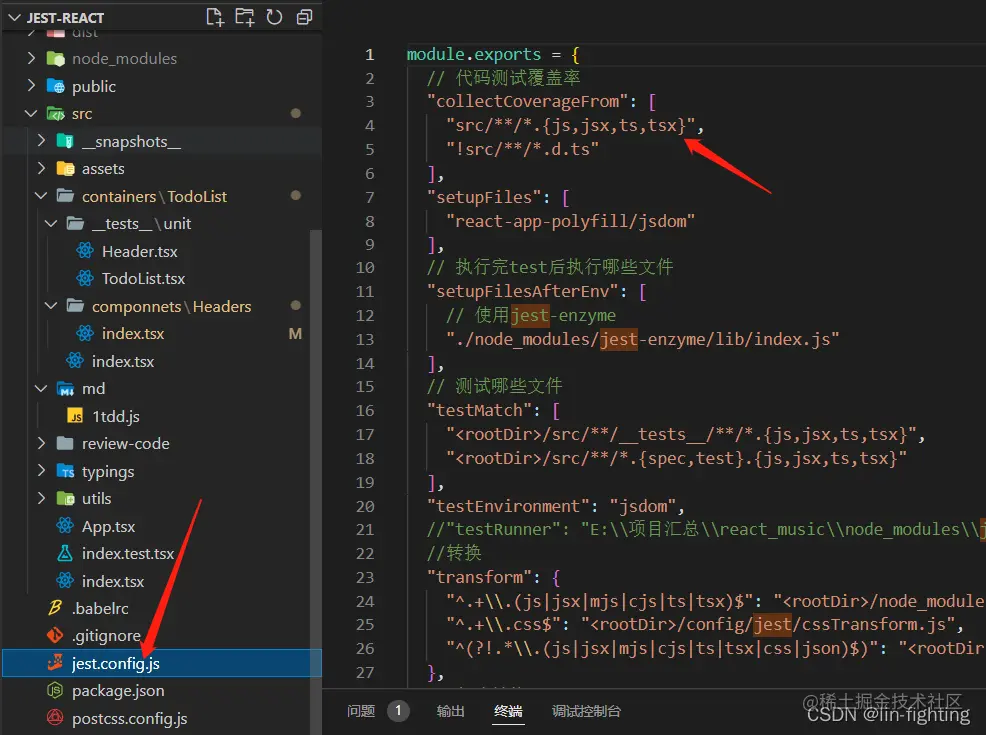Expand the public folder chevron

(31, 86)
